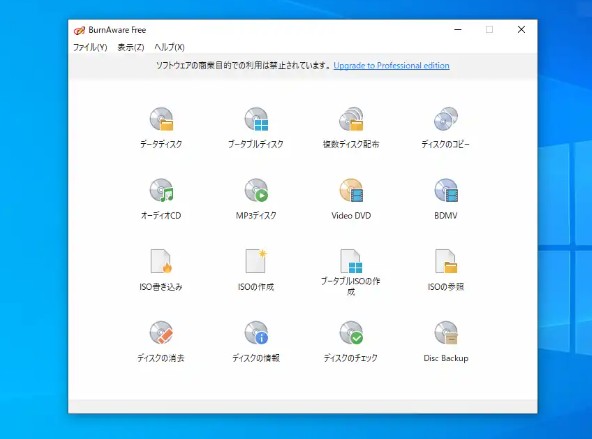Start ディスクのコピー disc copy tool
Viewport: 592px width, 439px height.
[x=446, y=128]
